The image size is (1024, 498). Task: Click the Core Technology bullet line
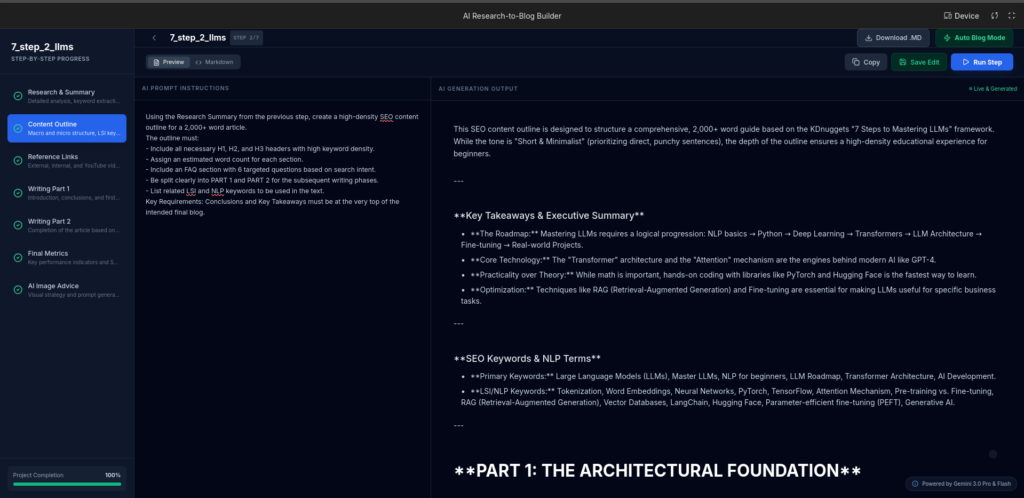click(704, 260)
